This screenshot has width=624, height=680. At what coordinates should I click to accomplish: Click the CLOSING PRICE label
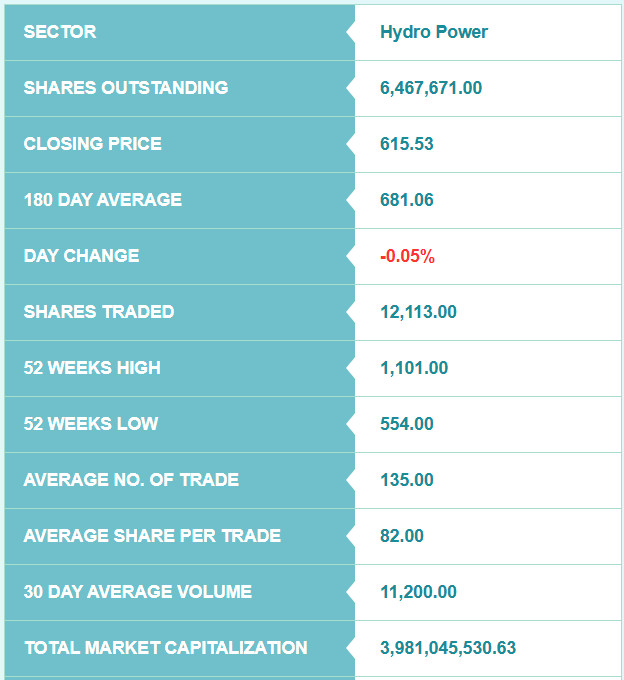click(92, 144)
